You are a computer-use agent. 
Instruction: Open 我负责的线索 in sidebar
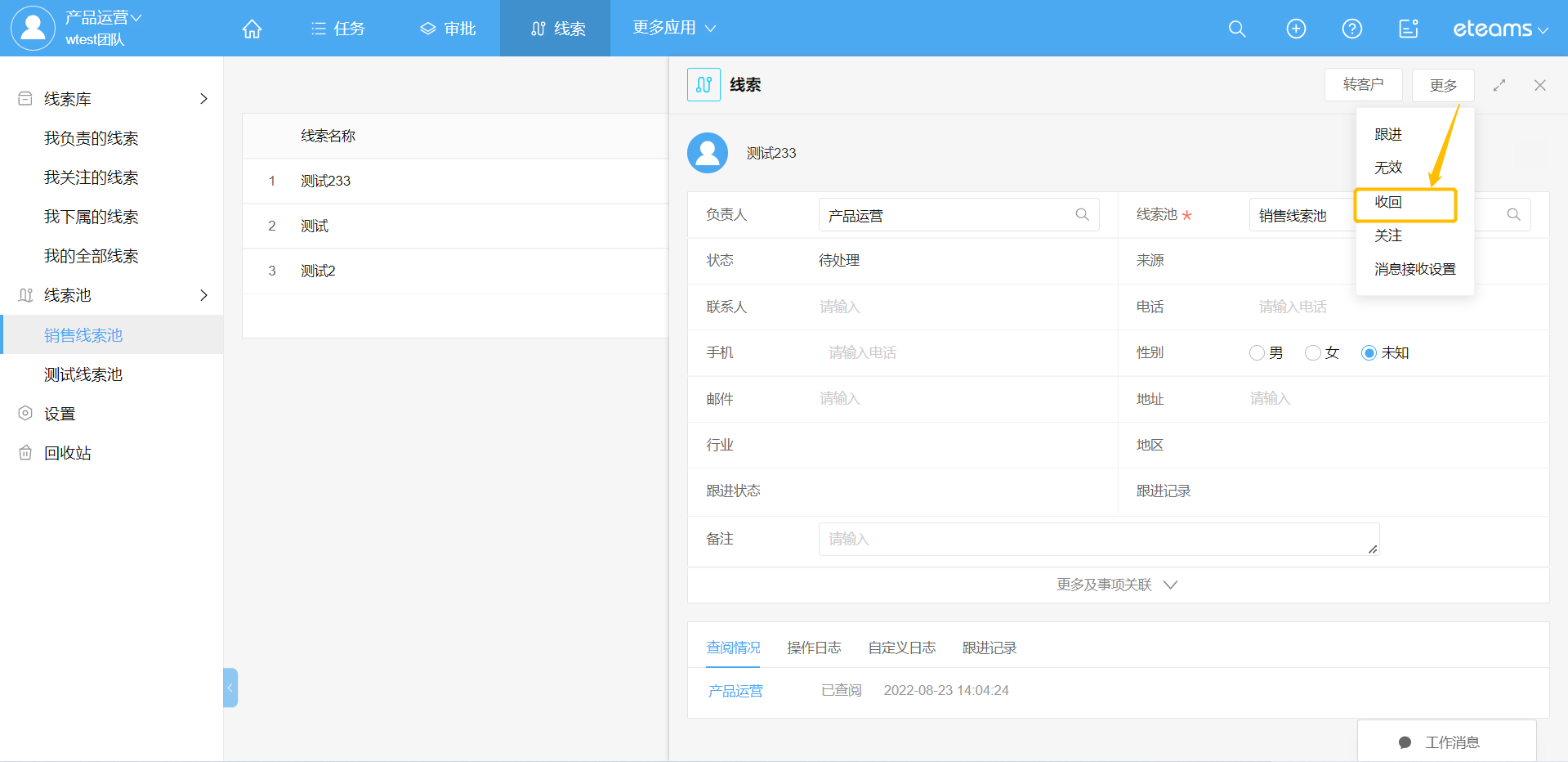click(92, 138)
